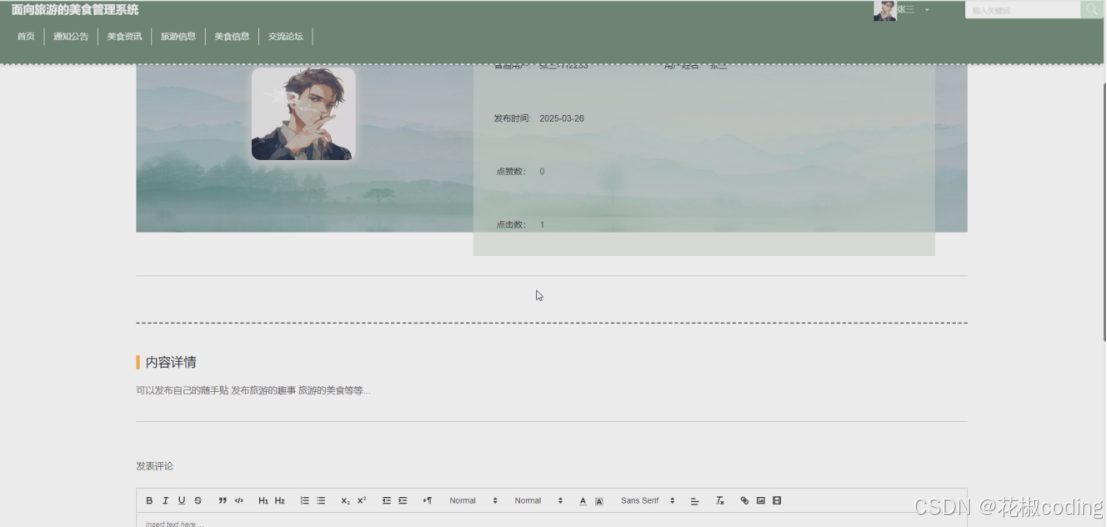Click the 发表评论 label
1107x527 pixels.
(155, 466)
